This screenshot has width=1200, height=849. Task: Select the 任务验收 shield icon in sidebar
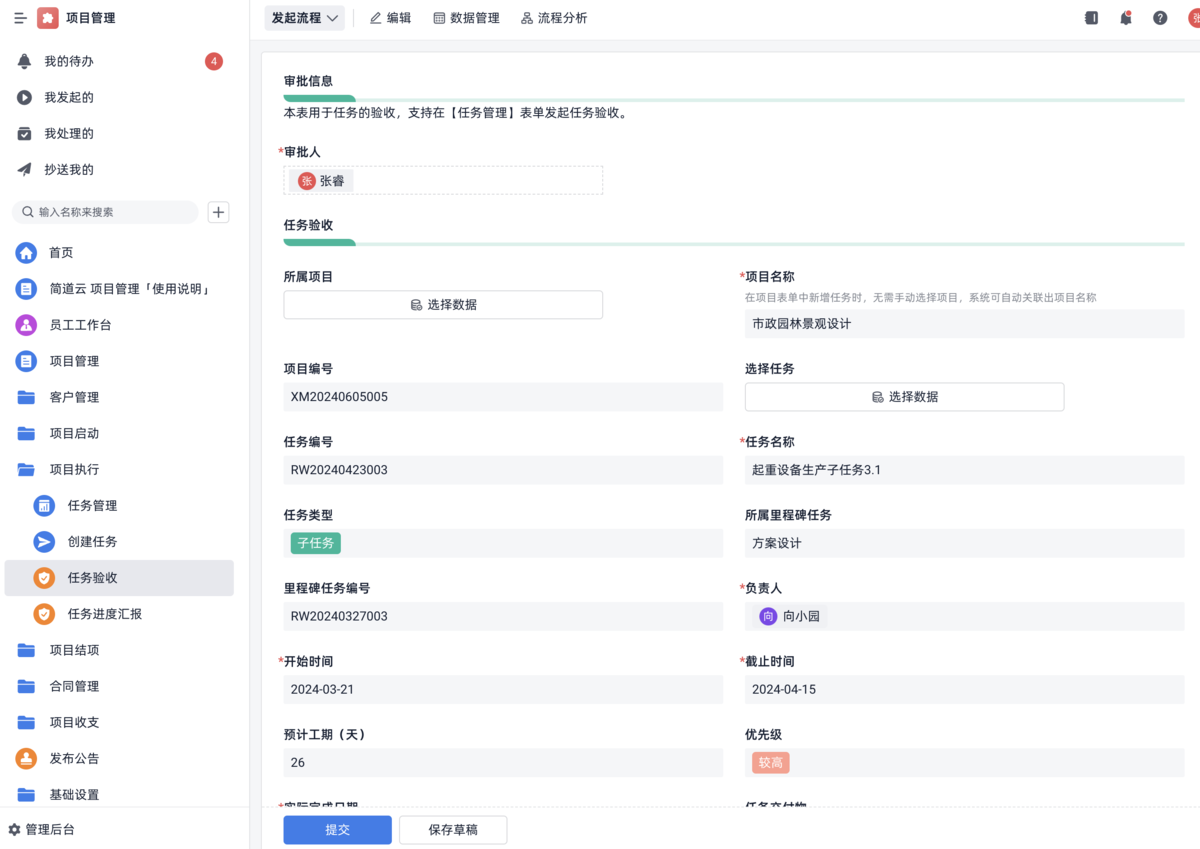click(x=90, y=577)
